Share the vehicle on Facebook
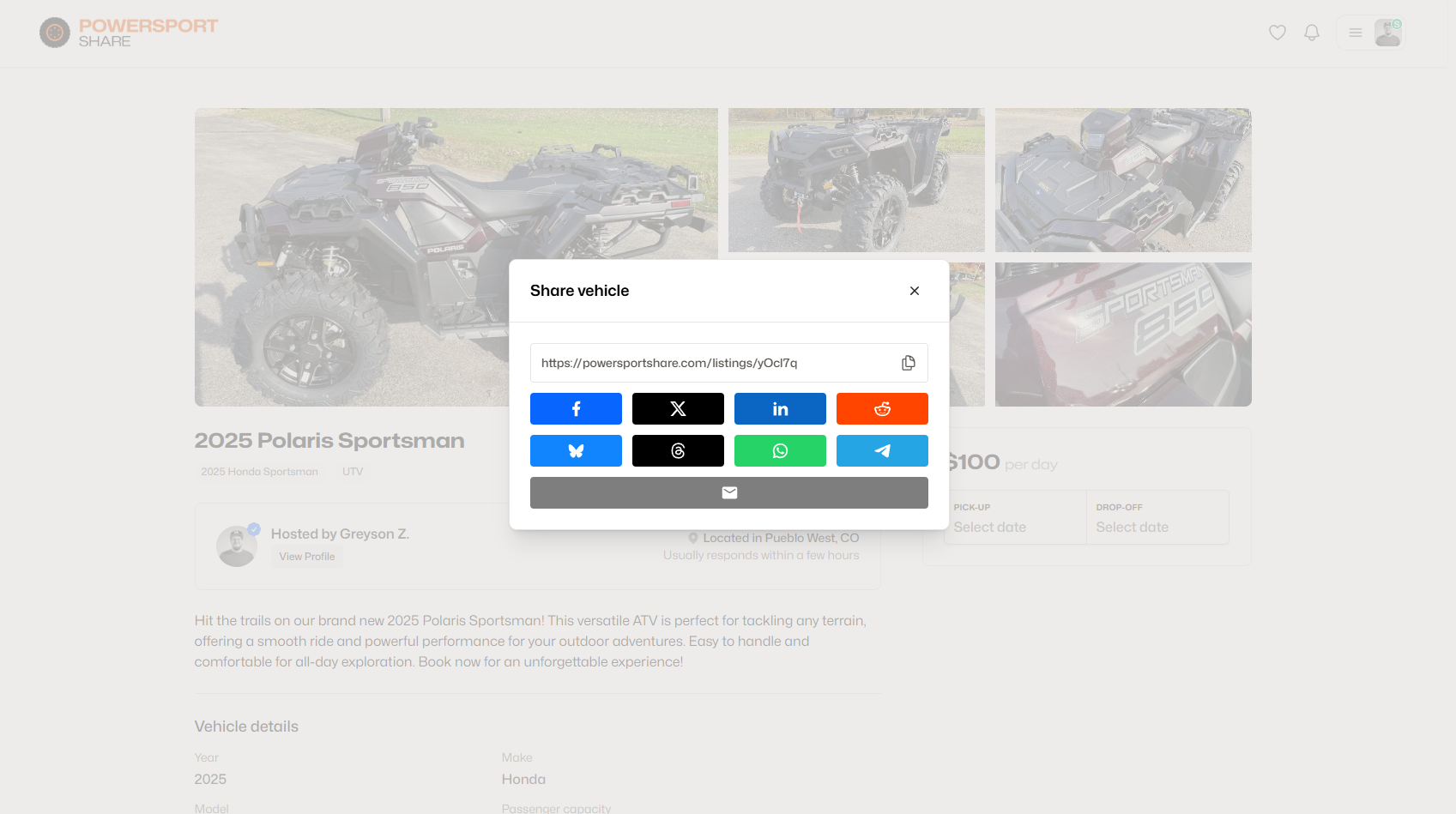 pyautogui.click(x=576, y=408)
